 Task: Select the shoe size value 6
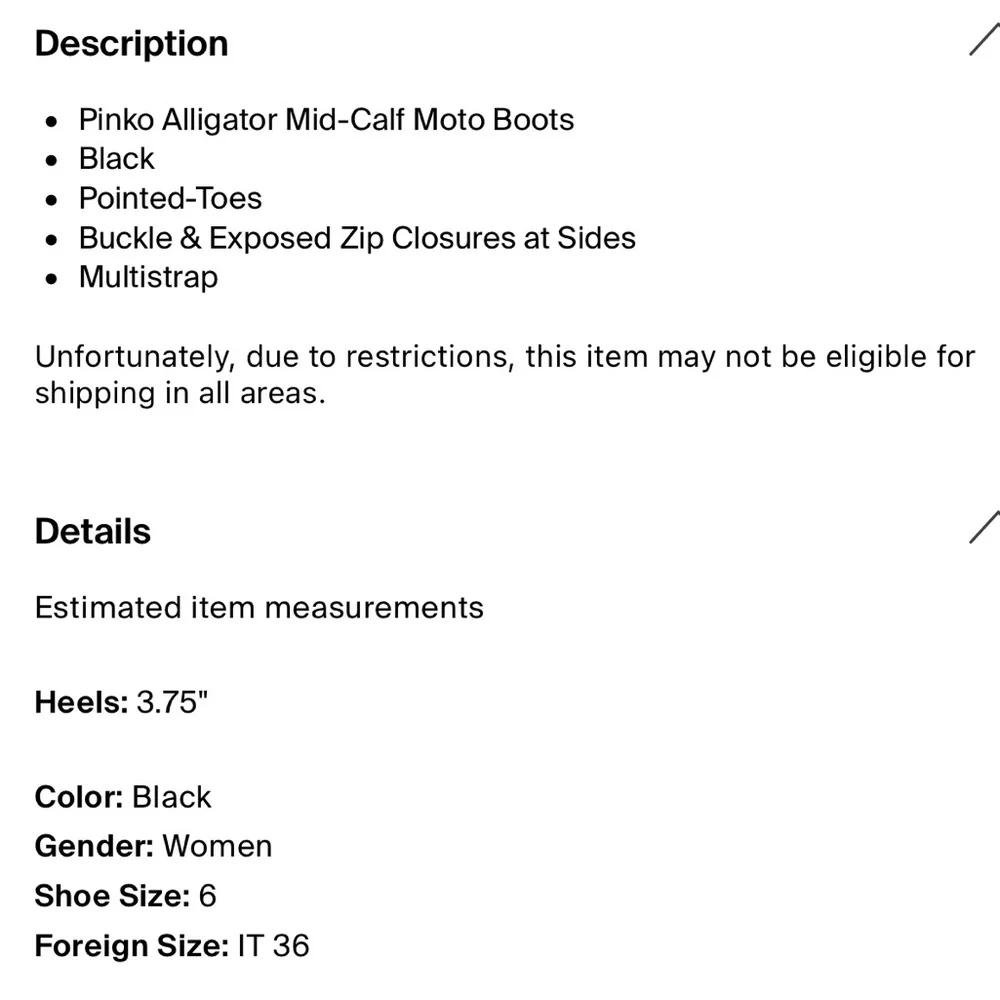tap(207, 895)
